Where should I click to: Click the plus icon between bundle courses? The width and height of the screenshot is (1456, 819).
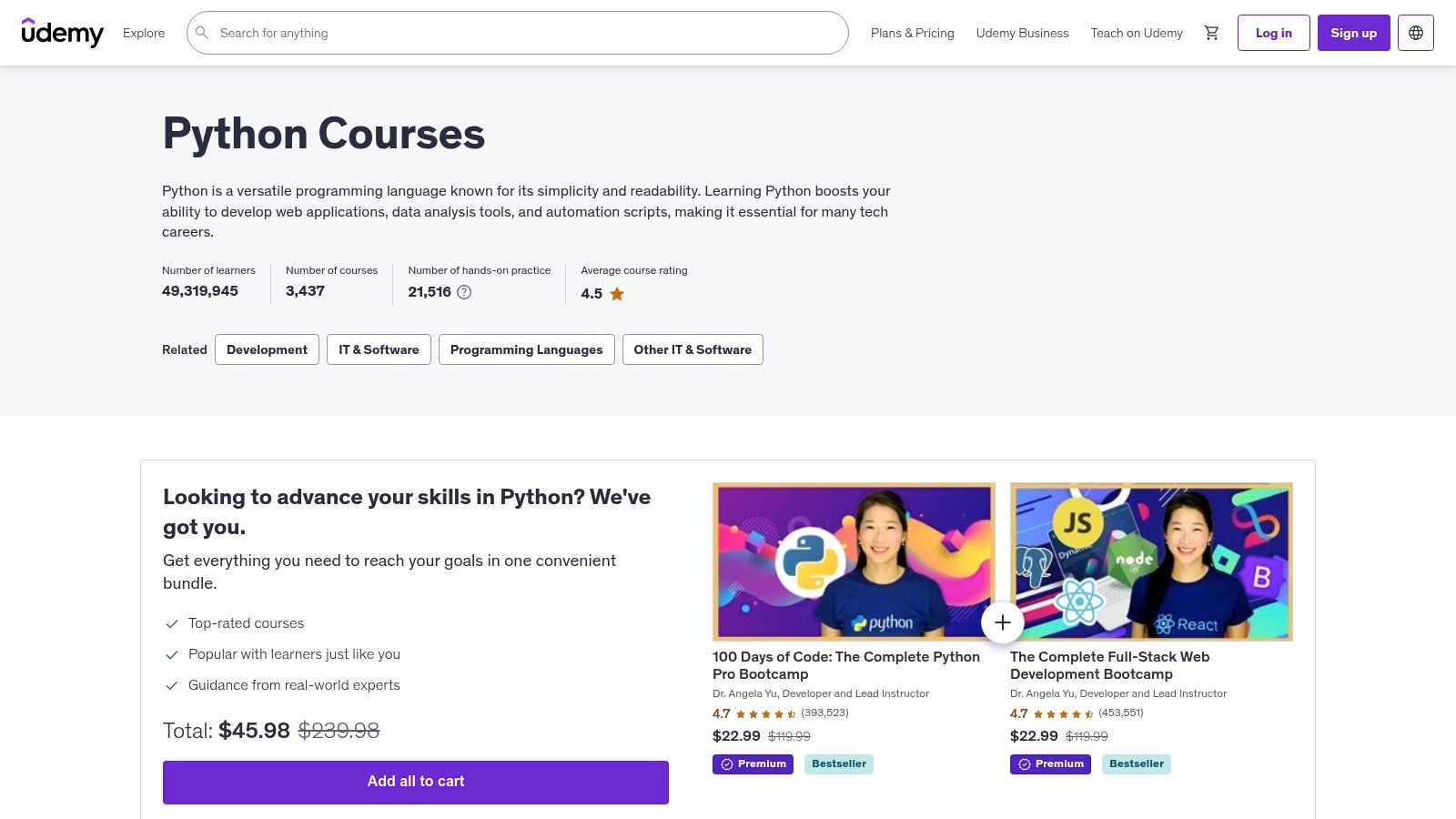1003,622
